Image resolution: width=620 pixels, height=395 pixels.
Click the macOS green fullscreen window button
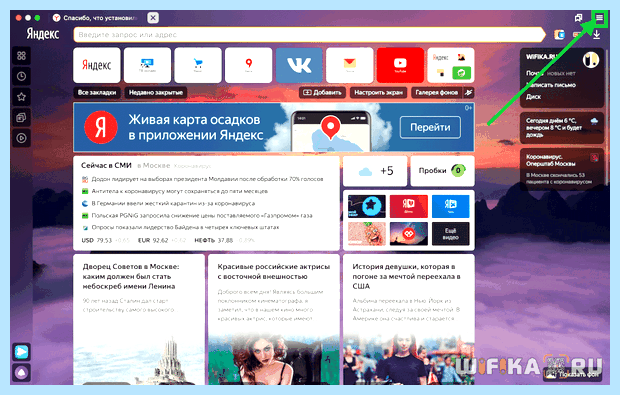click(38, 18)
